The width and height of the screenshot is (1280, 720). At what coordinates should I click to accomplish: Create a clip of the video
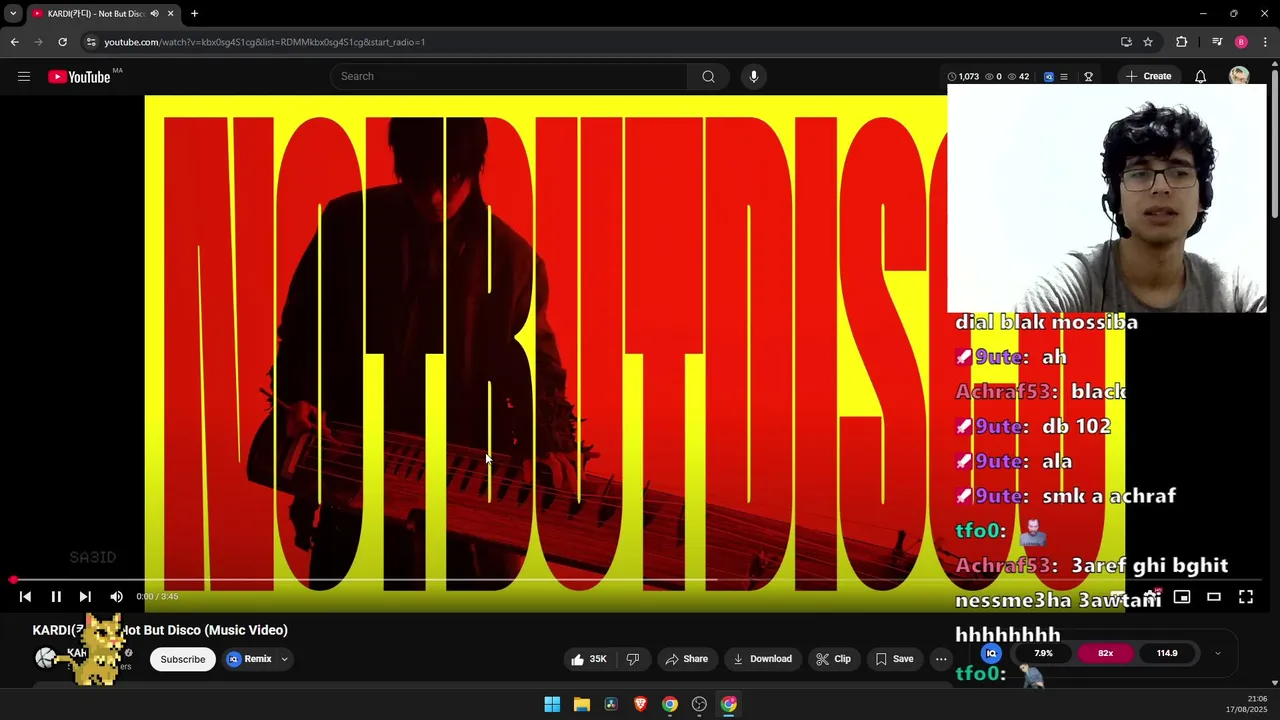tap(833, 659)
